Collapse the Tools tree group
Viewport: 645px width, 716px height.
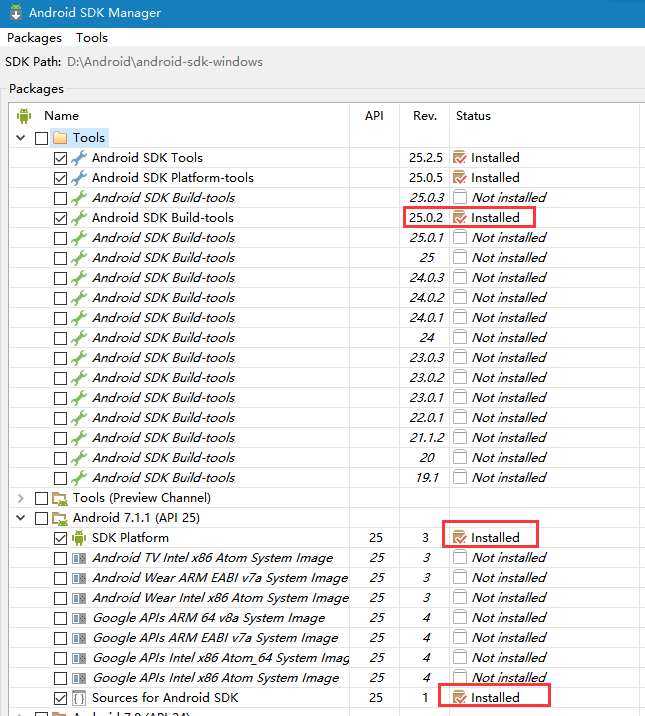tap(22, 137)
